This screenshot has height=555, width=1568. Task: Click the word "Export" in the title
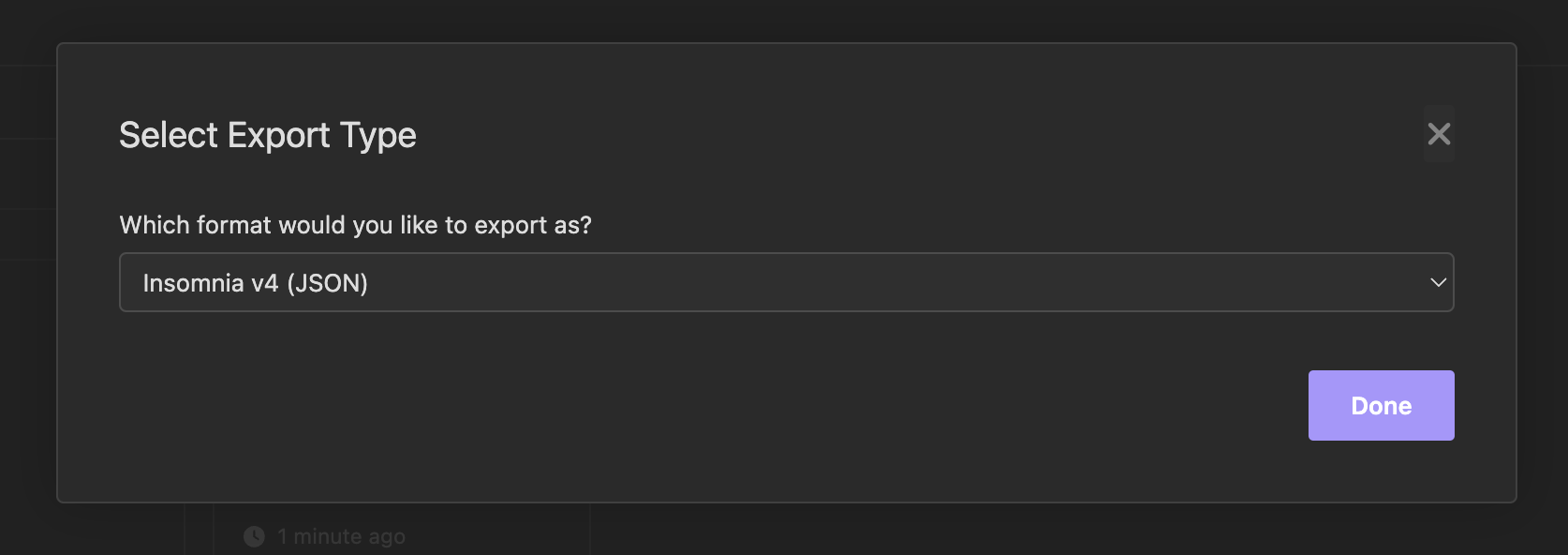tap(278, 135)
